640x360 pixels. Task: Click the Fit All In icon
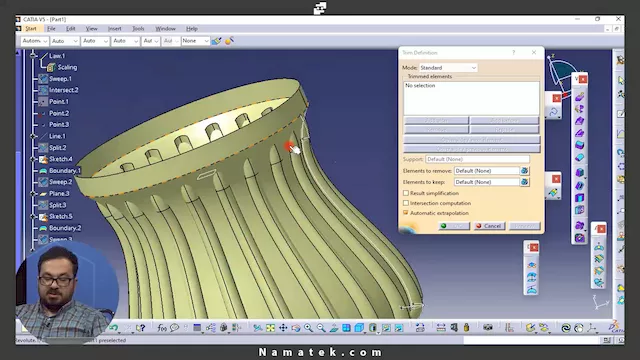point(270,328)
